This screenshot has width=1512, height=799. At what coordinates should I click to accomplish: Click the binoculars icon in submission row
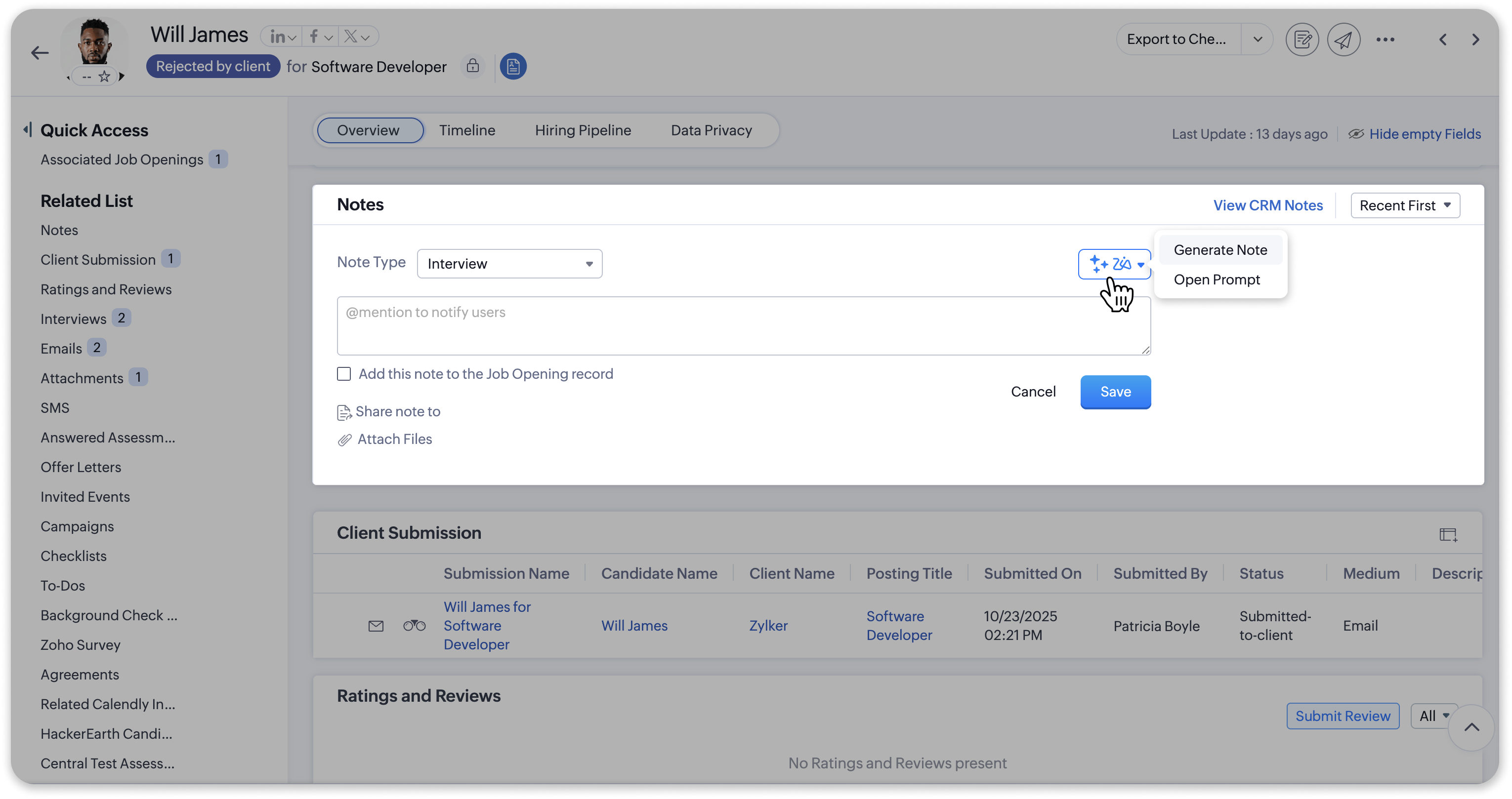pyautogui.click(x=415, y=626)
